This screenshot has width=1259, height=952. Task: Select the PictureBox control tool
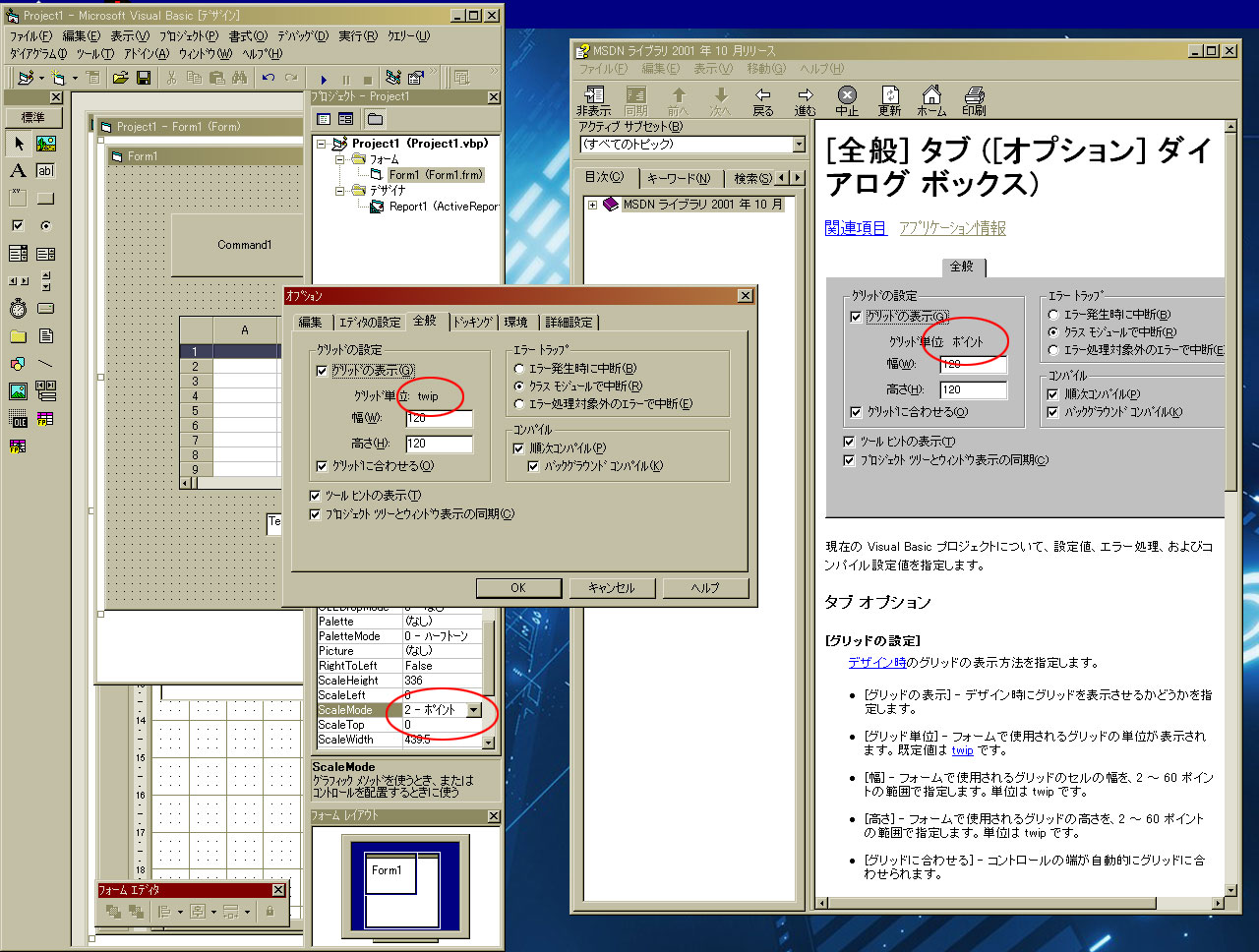pyautogui.click(x=46, y=144)
